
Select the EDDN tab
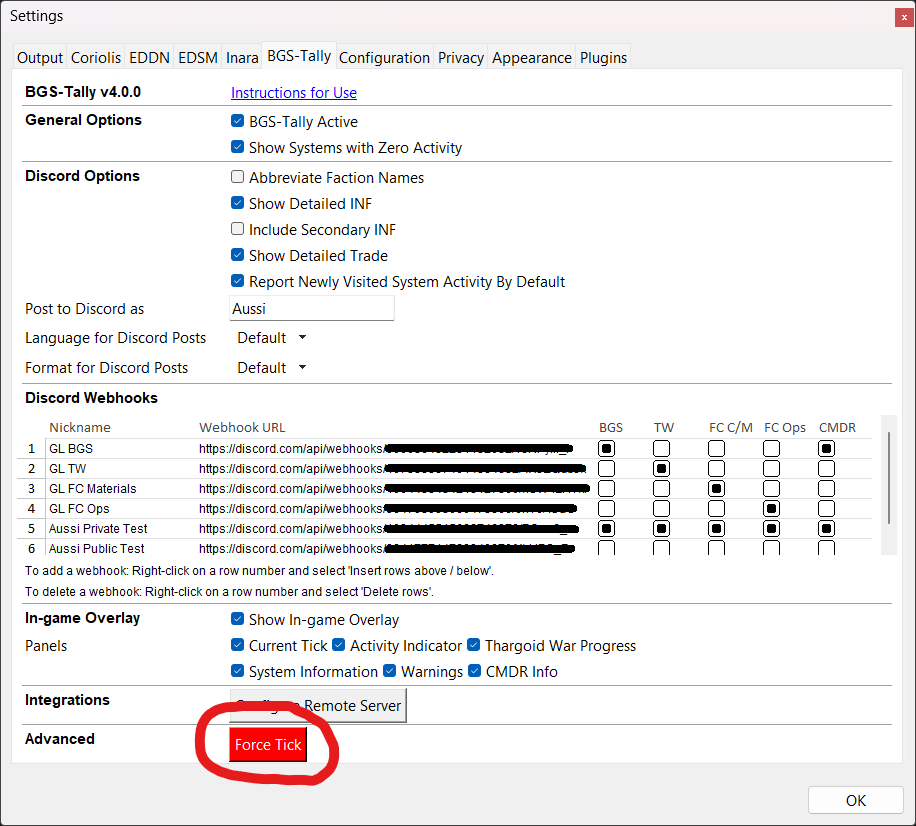coord(149,57)
